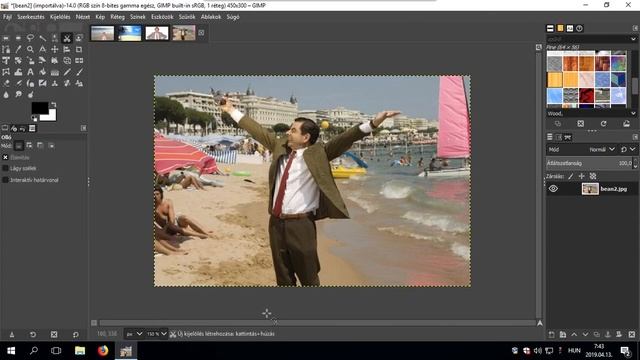Select the Measure tool
640x360 pixels.
coord(42,49)
